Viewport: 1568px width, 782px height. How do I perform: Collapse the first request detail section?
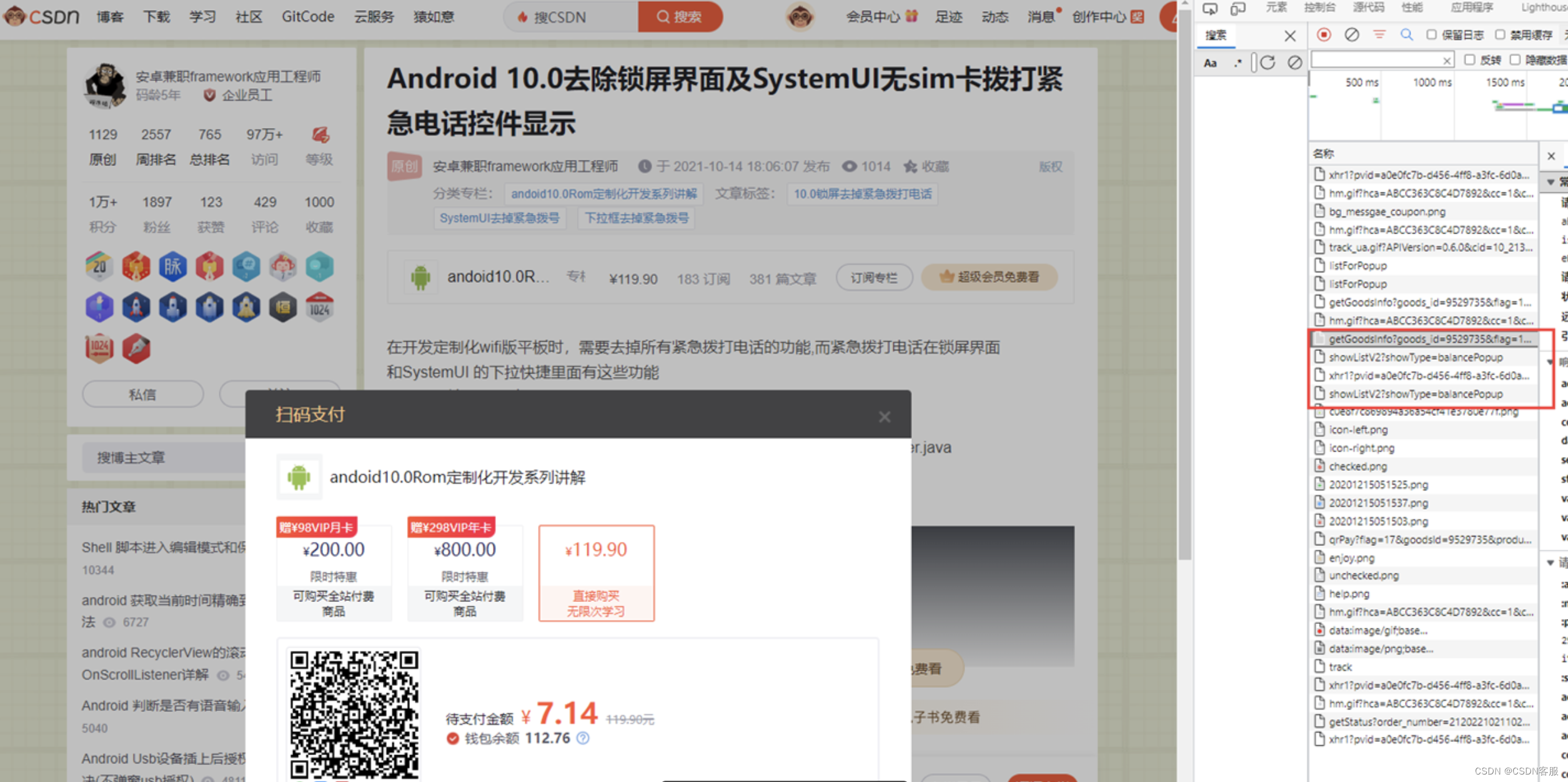tap(1552, 182)
